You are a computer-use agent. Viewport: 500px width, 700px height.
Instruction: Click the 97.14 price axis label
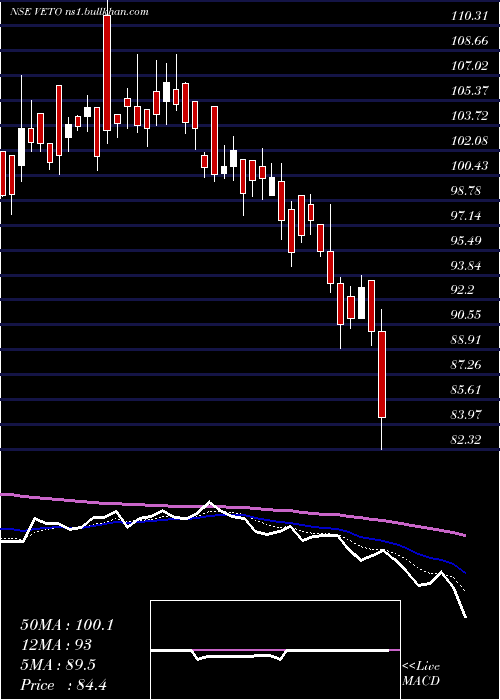pos(467,216)
